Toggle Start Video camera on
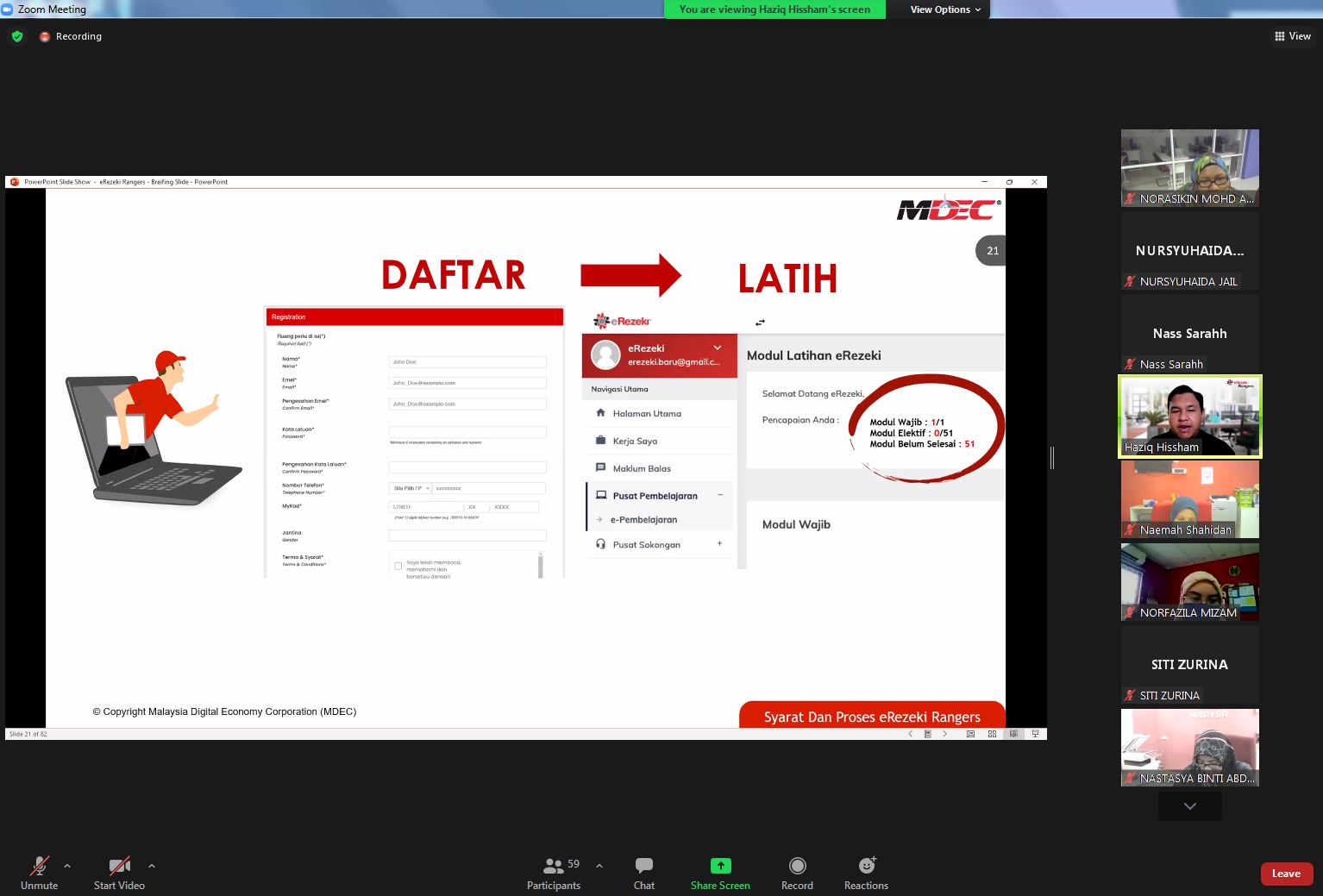Image resolution: width=1323 pixels, height=896 pixels. pos(119,866)
